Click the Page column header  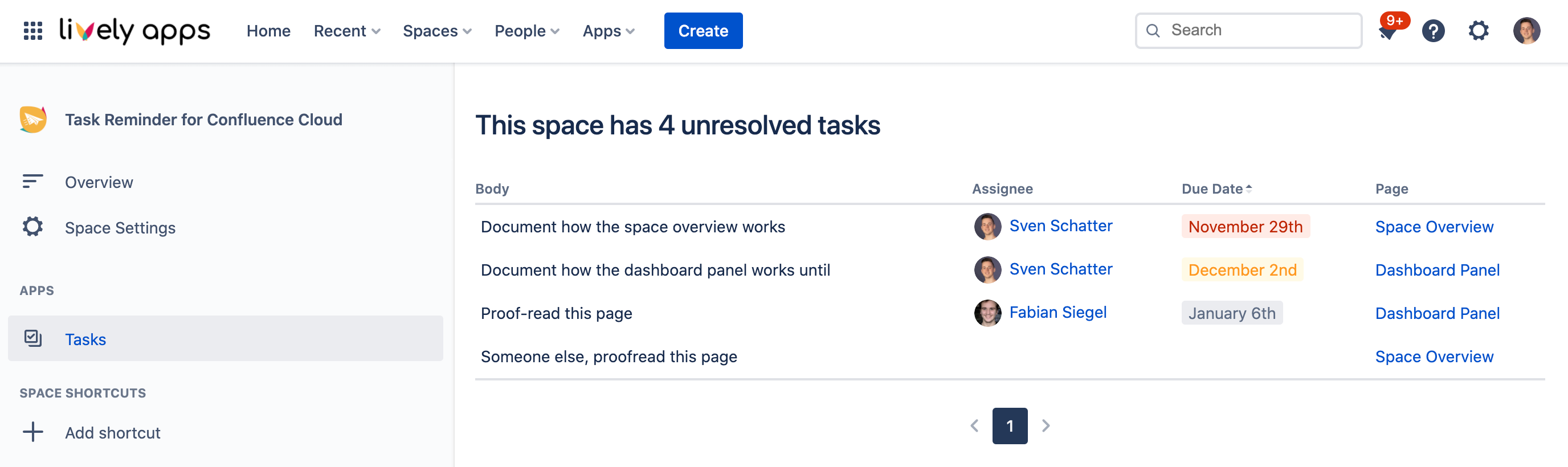tap(1391, 189)
